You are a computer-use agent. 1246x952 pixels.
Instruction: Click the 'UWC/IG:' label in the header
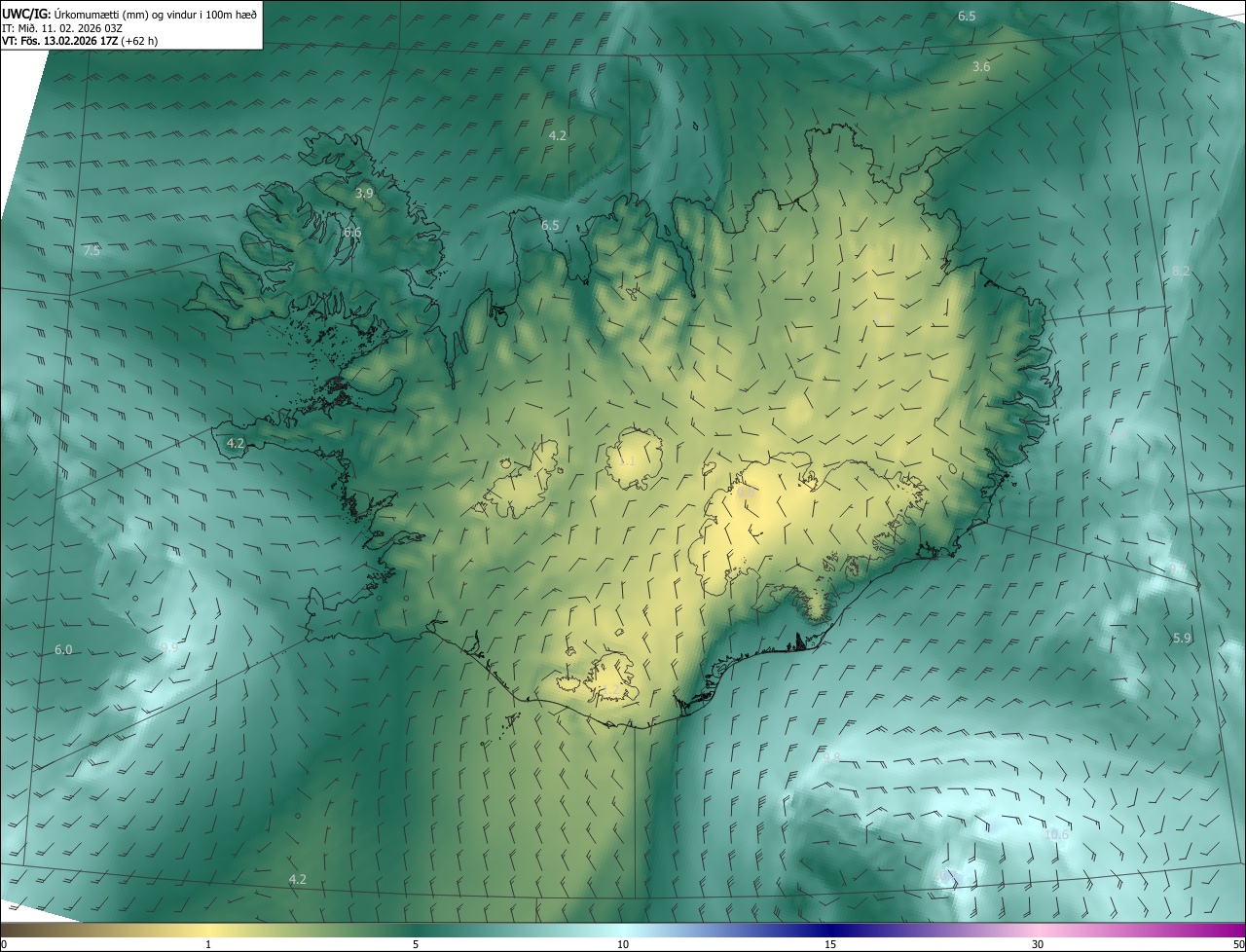click(26, 14)
